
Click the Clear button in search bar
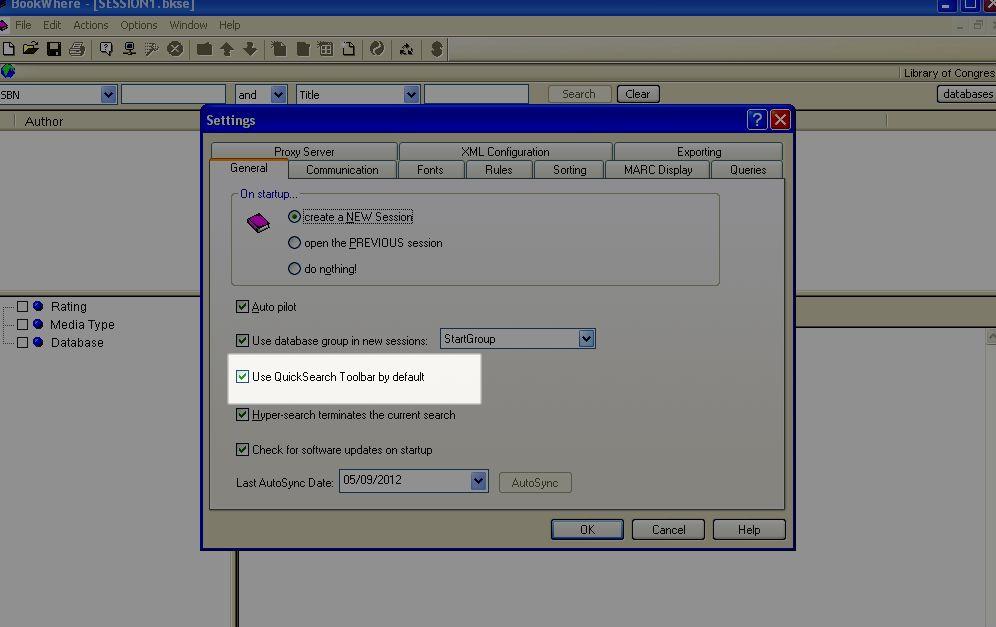pos(638,94)
